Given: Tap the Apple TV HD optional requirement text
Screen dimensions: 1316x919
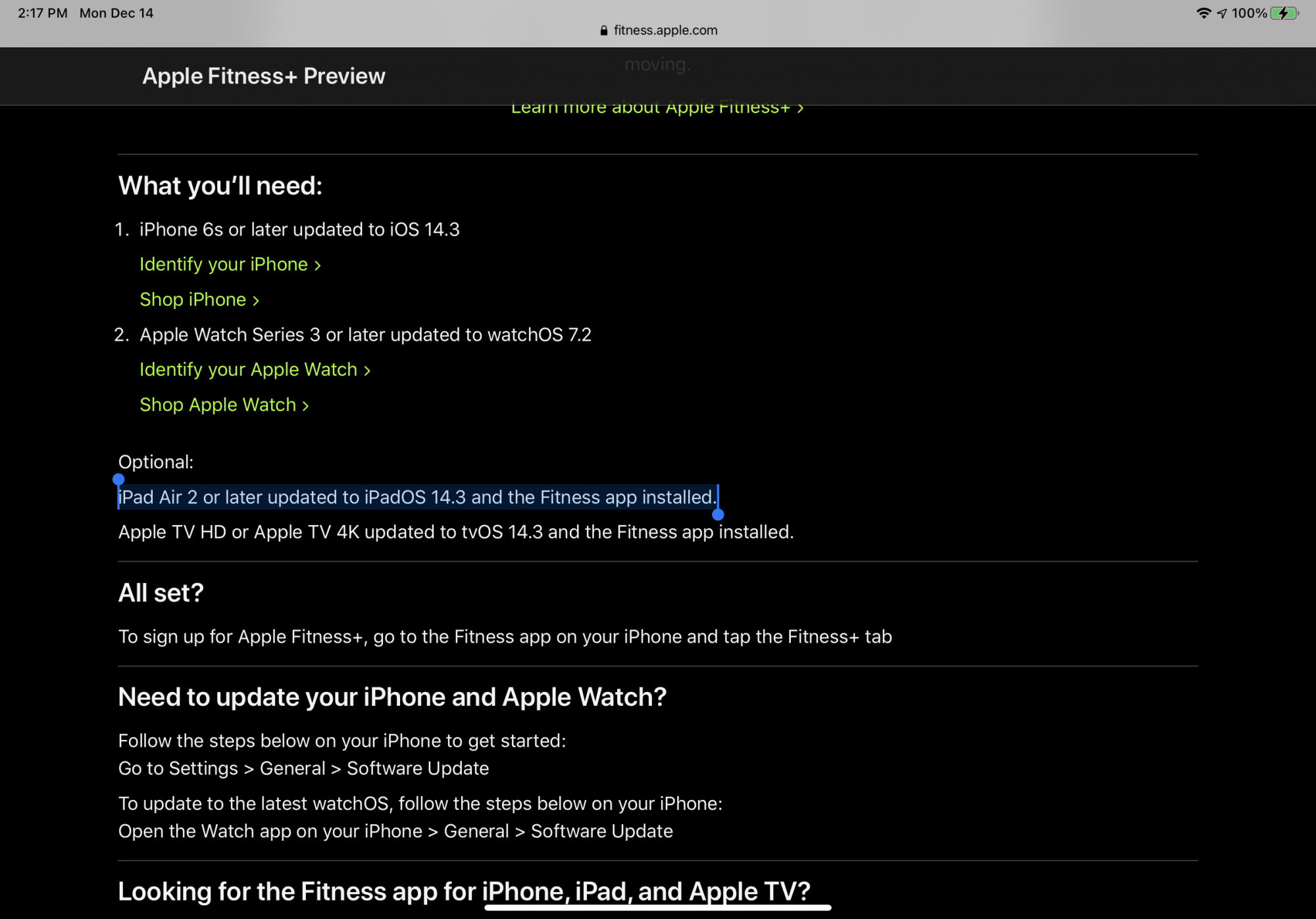Looking at the screenshot, I should pyautogui.click(x=455, y=532).
